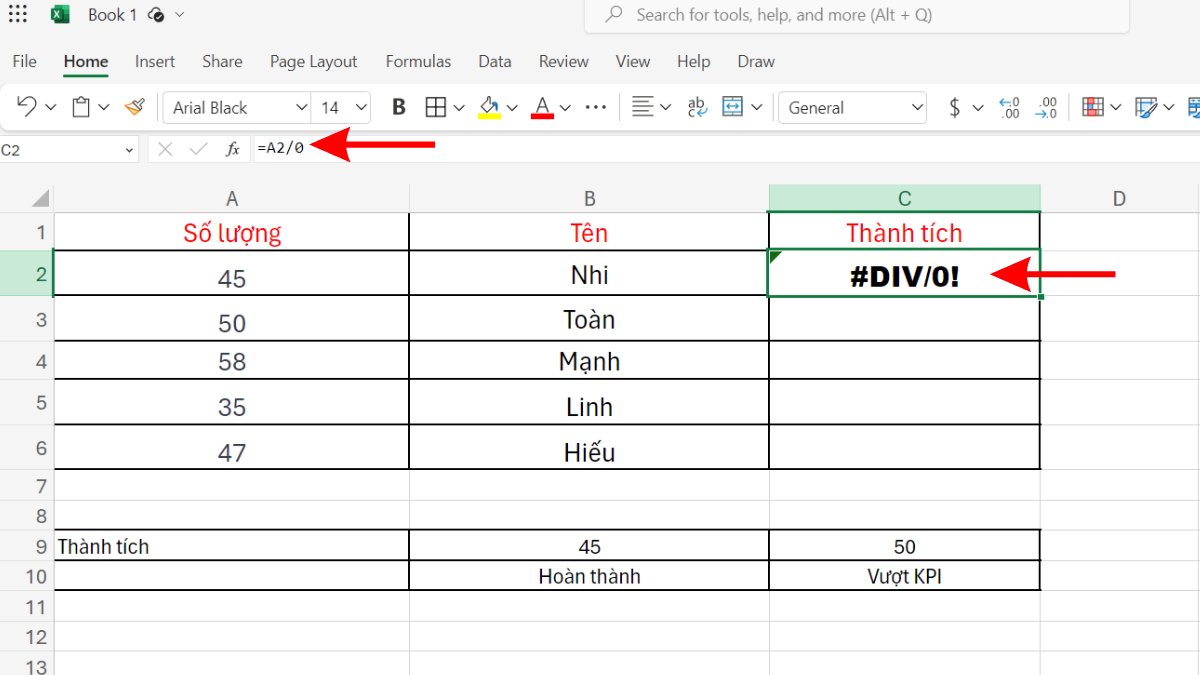Switch to the Data tab
The image size is (1200, 675).
pos(495,61)
